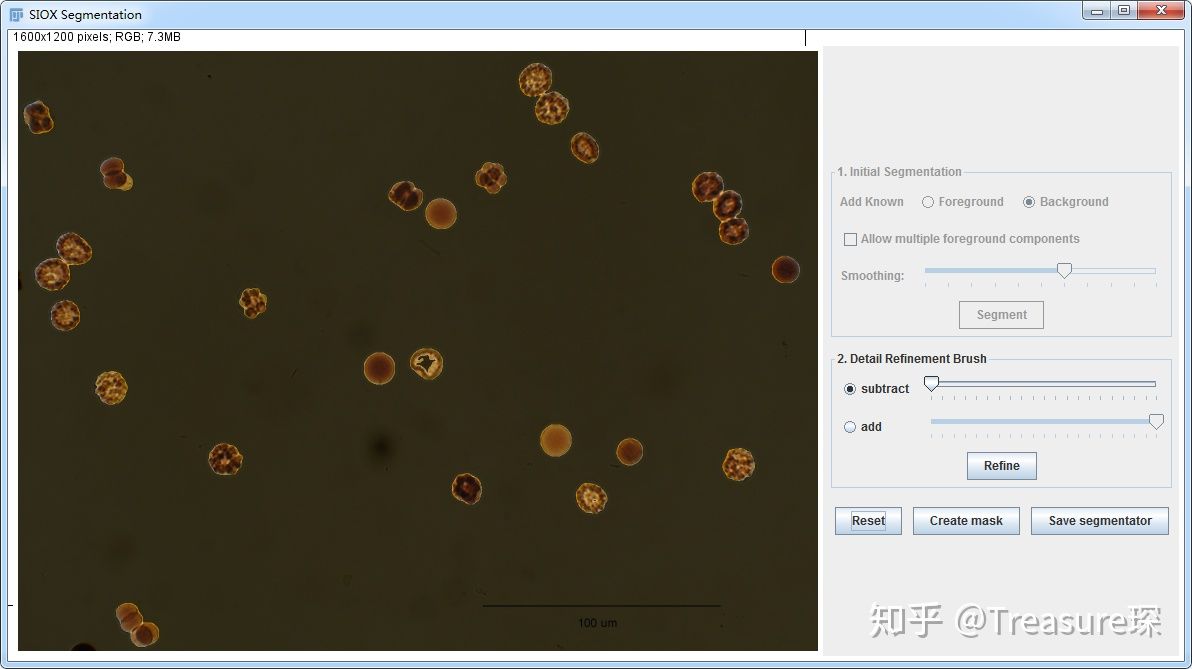Select the Foreground radio button
Viewport: 1192px width, 669px height.
[x=927, y=202]
